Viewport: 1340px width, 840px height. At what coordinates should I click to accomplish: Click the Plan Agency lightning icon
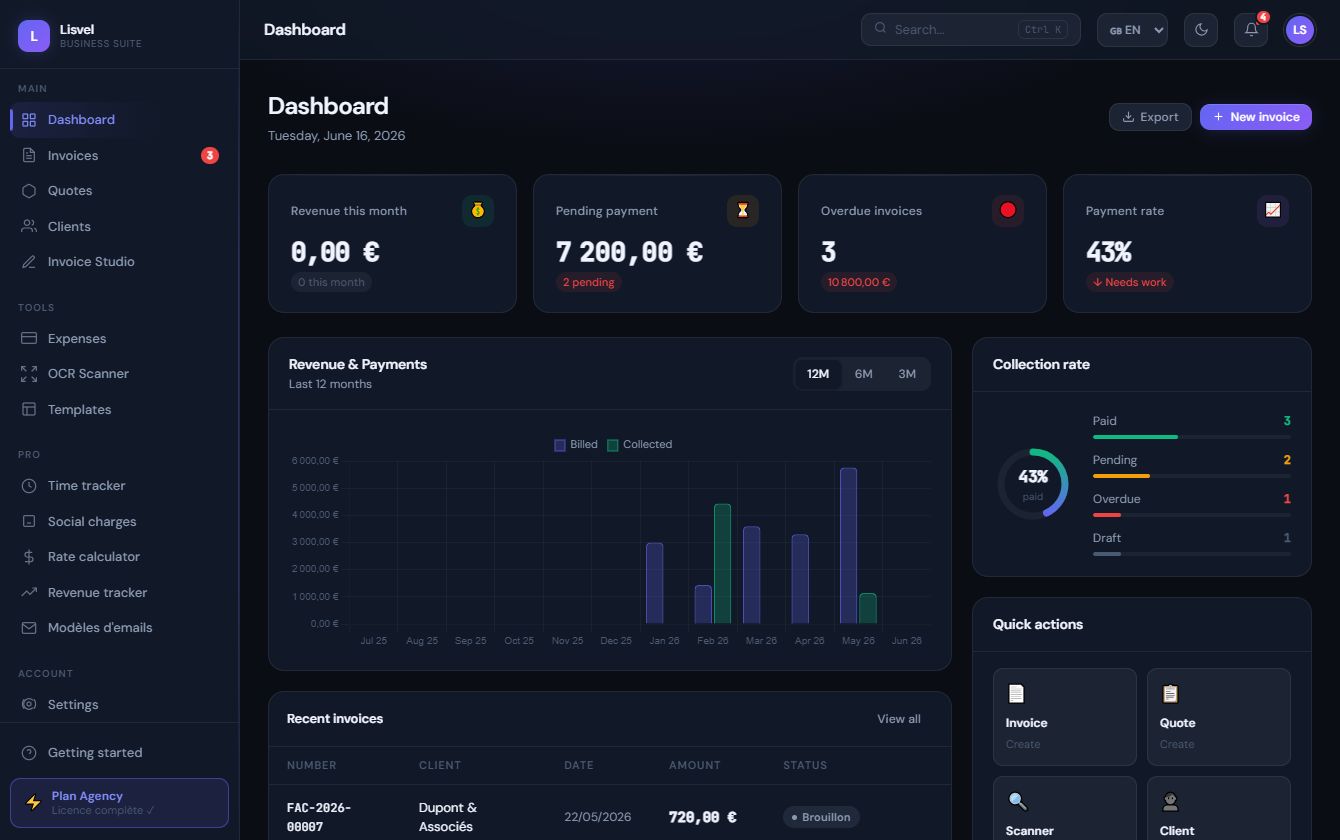pyautogui.click(x=33, y=803)
